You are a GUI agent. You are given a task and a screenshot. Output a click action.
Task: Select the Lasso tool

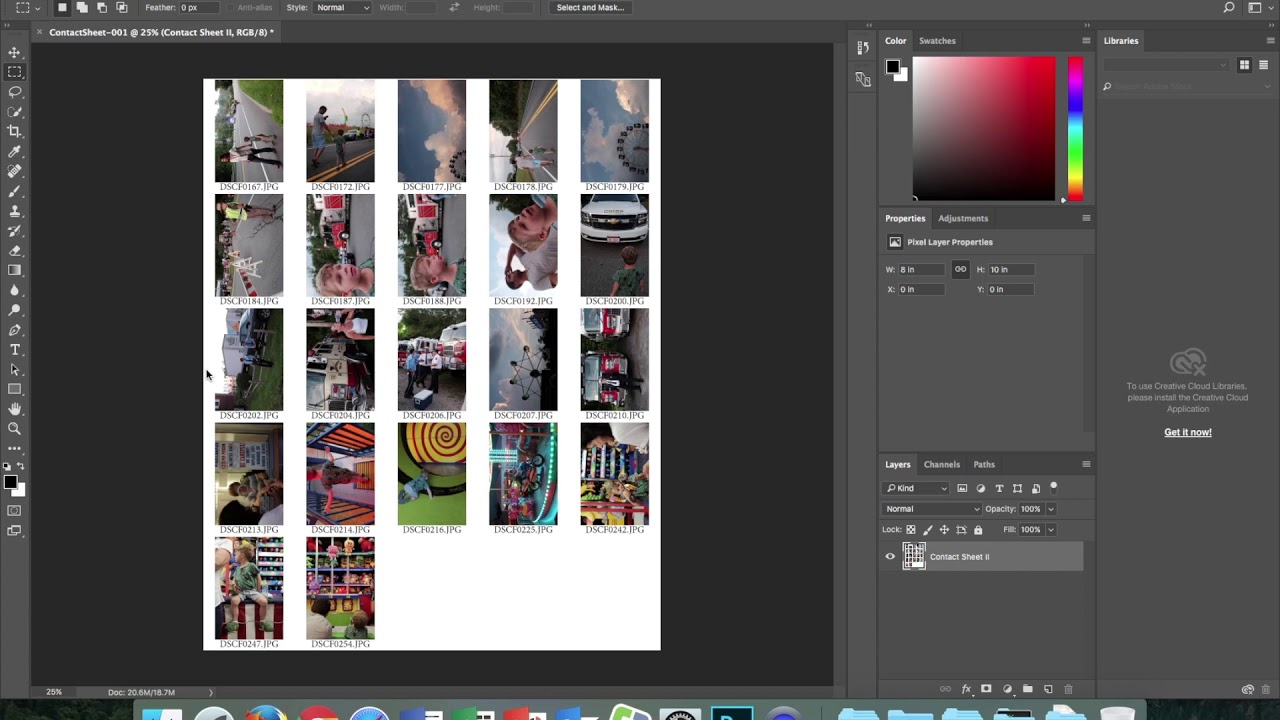click(x=14, y=92)
